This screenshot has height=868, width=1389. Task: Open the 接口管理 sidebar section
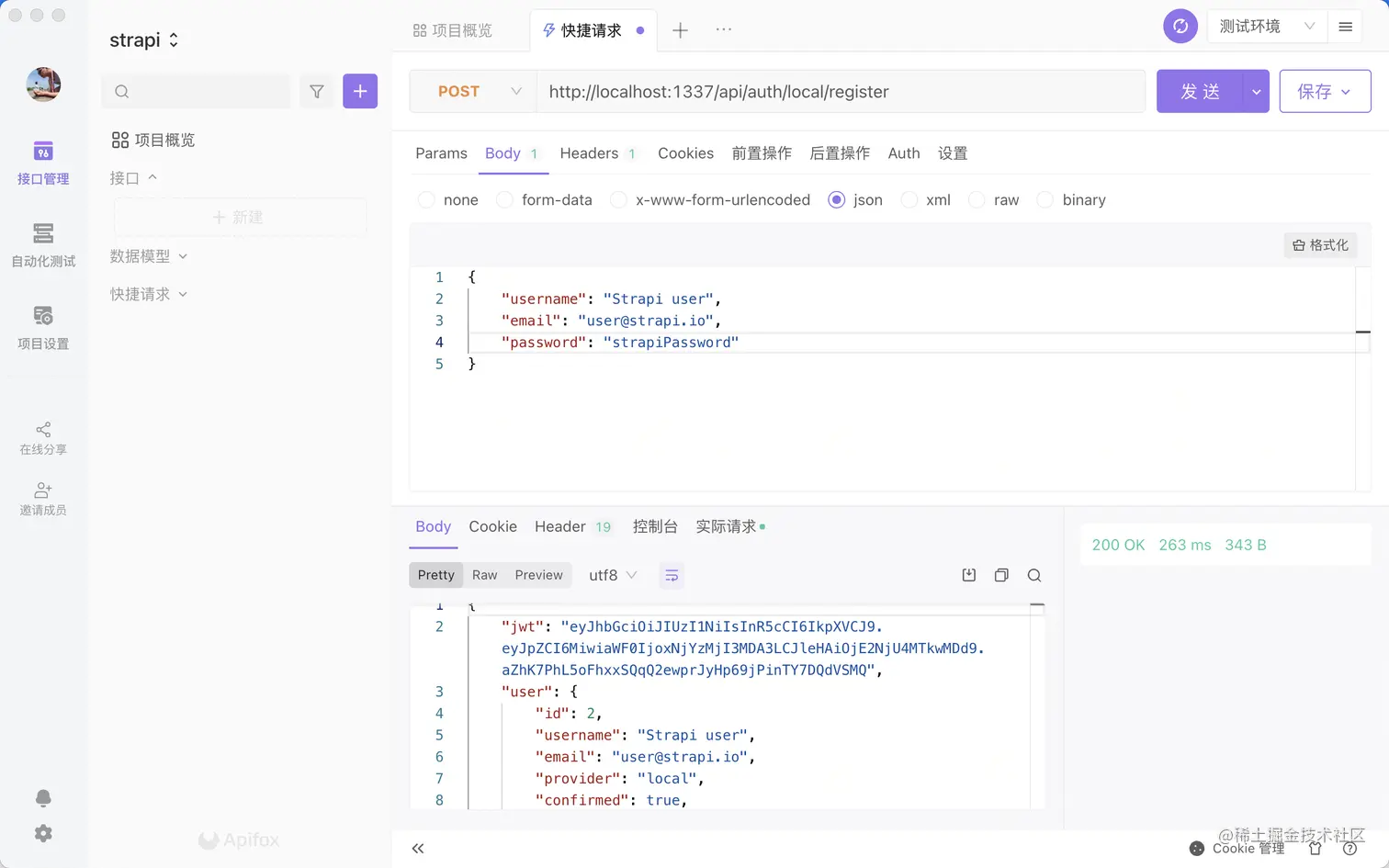pyautogui.click(x=43, y=163)
